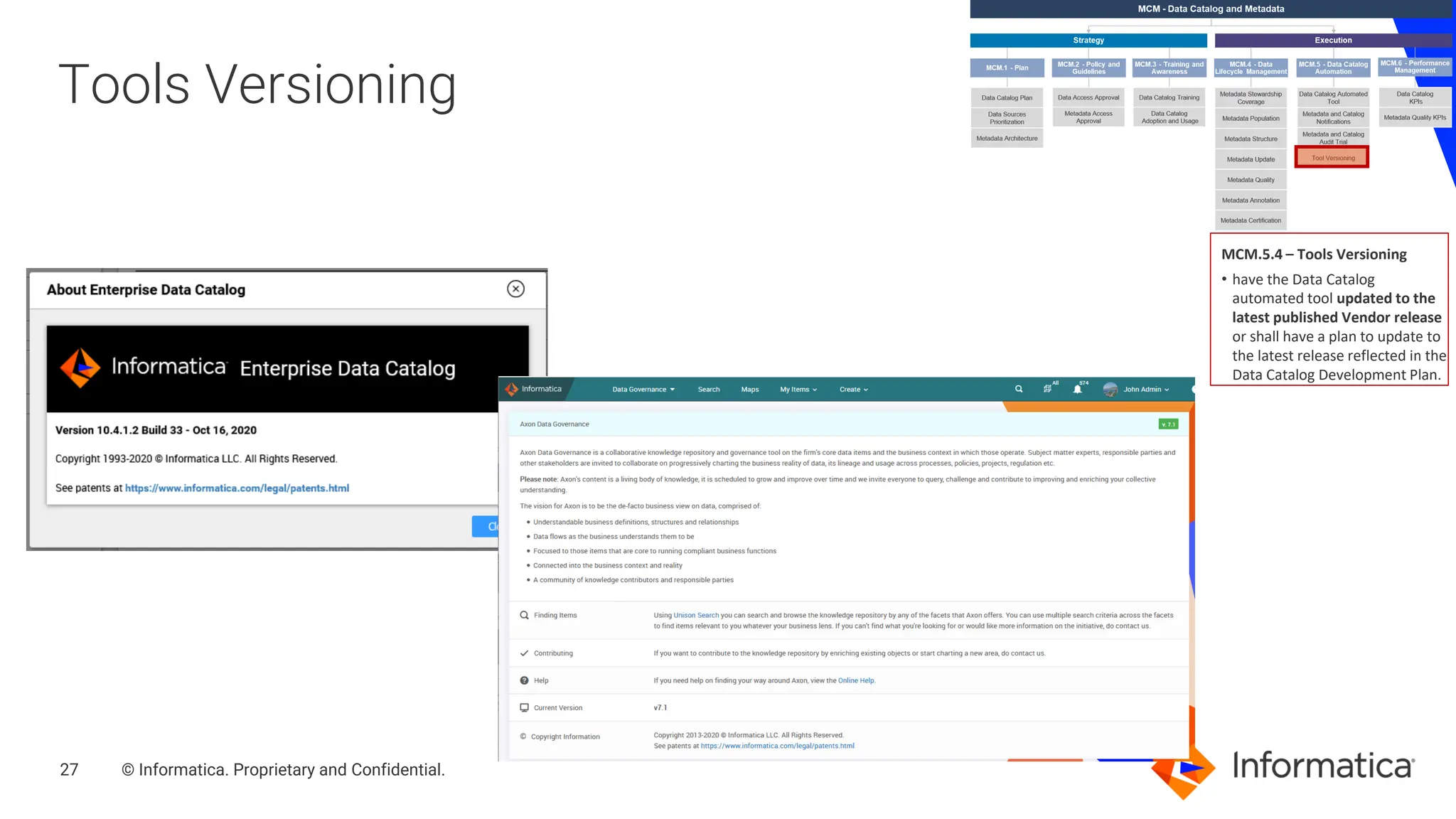
Task: Open the Data Governance dropdown menu
Action: [x=643, y=390]
